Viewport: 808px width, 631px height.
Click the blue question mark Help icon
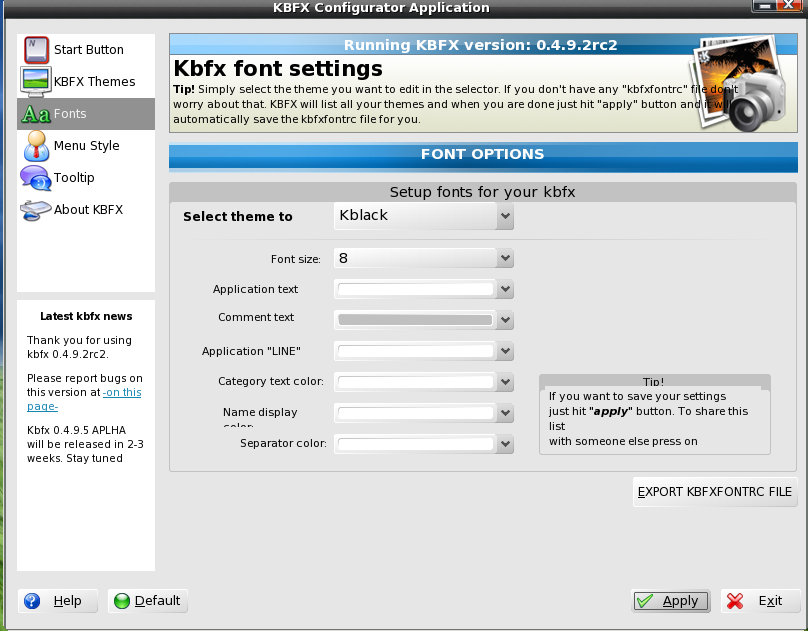(32, 601)
